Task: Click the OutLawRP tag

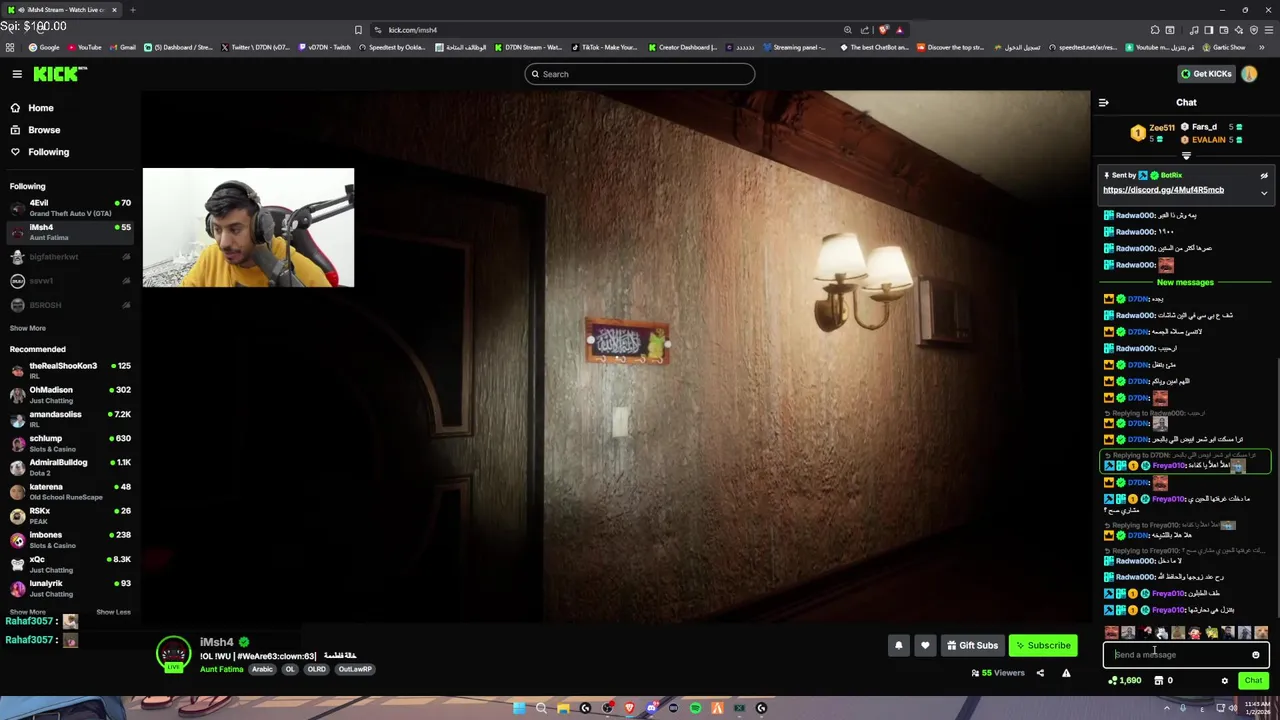Action: 354,669
